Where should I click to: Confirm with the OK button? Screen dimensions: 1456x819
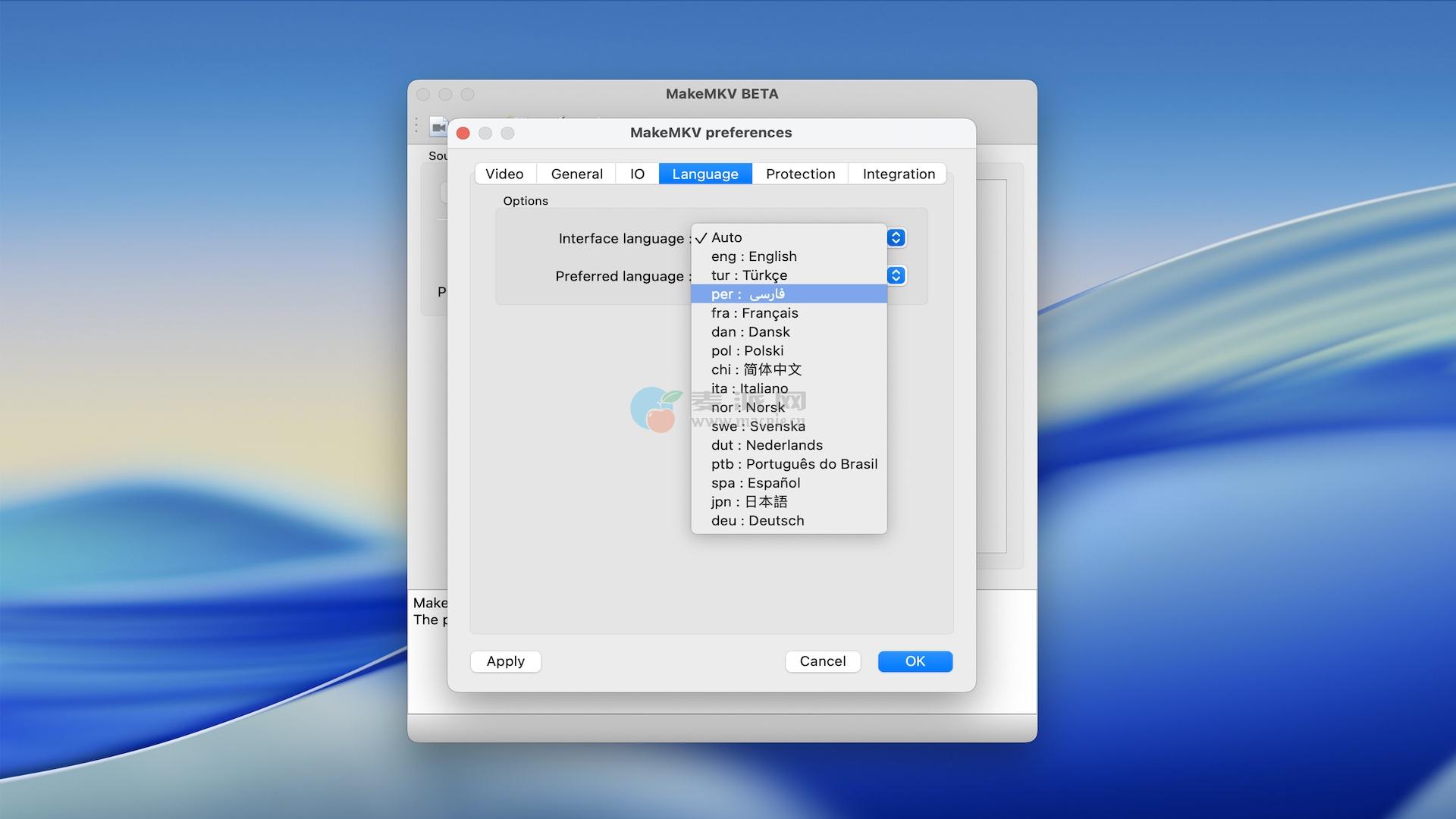pyautogui.click(x=915, y=661)
